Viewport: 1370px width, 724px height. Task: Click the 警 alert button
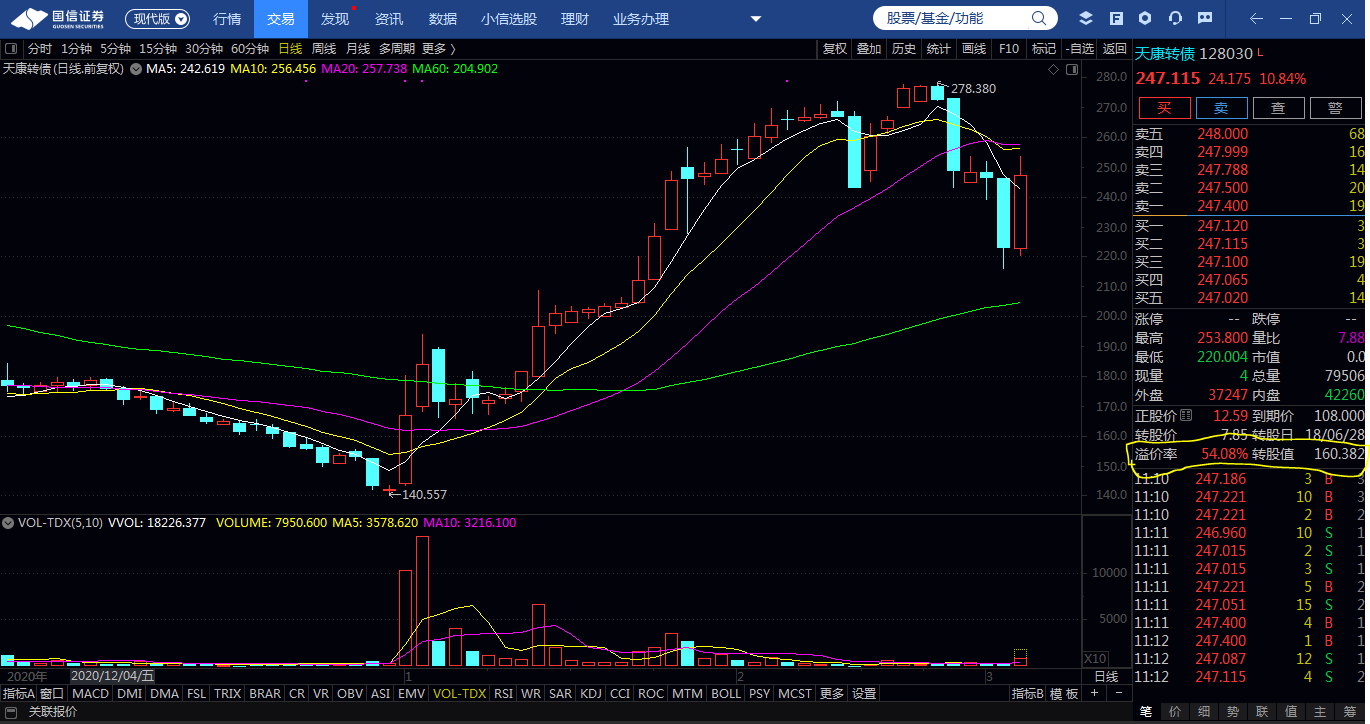pyautogui.click(x=1335, y=109)
